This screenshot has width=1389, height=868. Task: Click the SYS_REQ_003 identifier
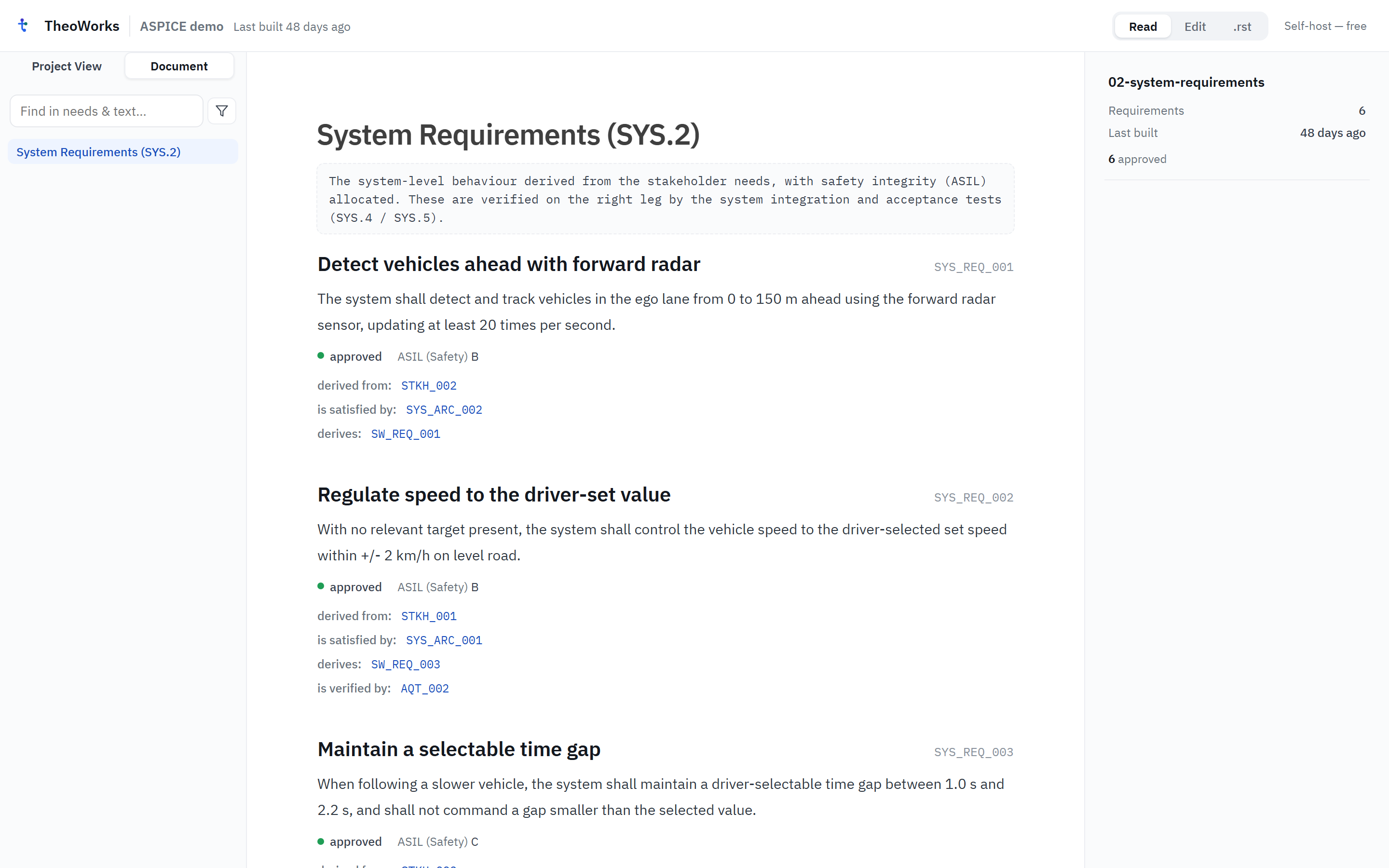[x=973, y=752]
